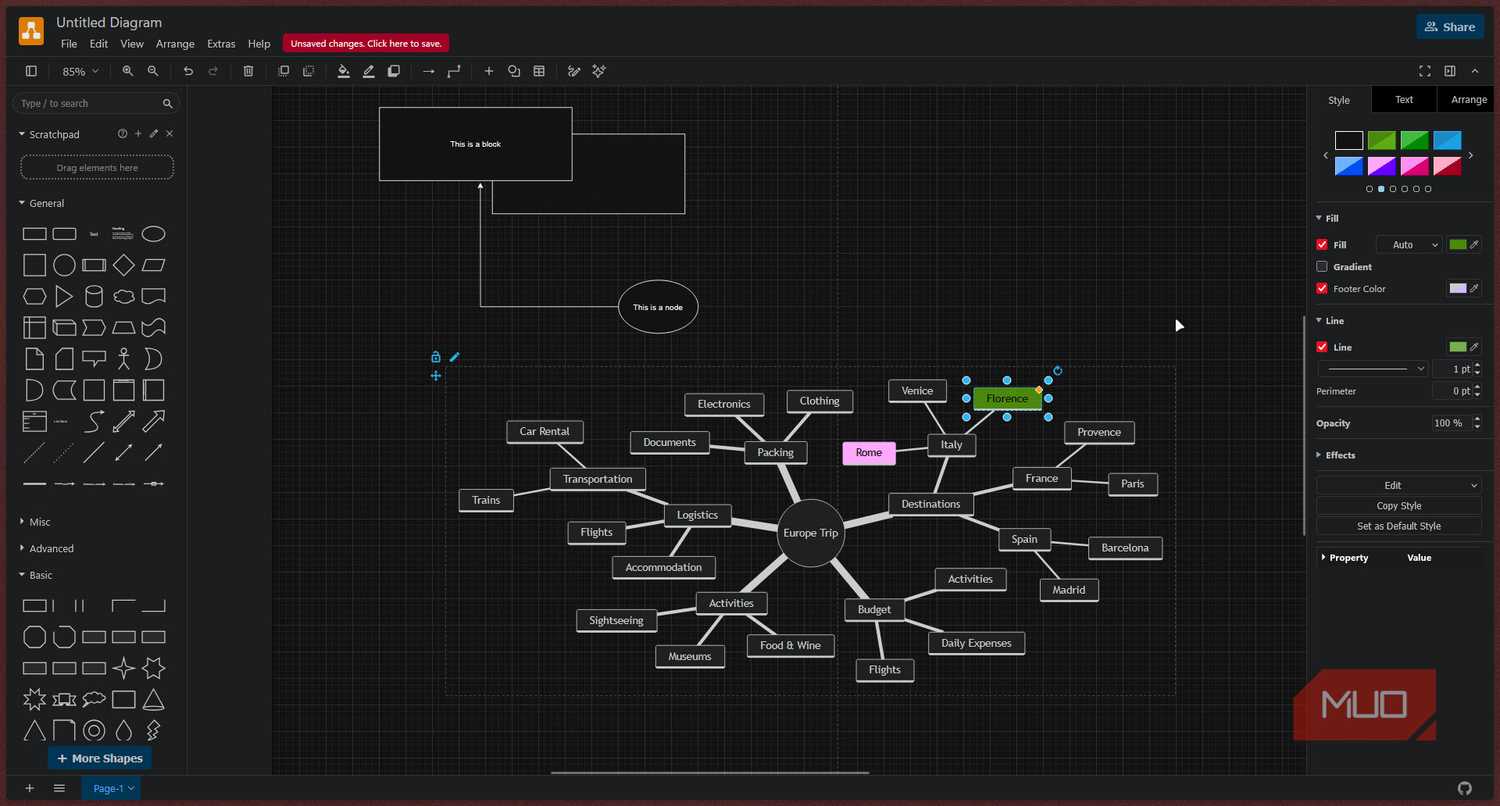This screenshot has width=1500, height=806.
Task: Open the waypoints connector style tool
Action: [454, 71]
